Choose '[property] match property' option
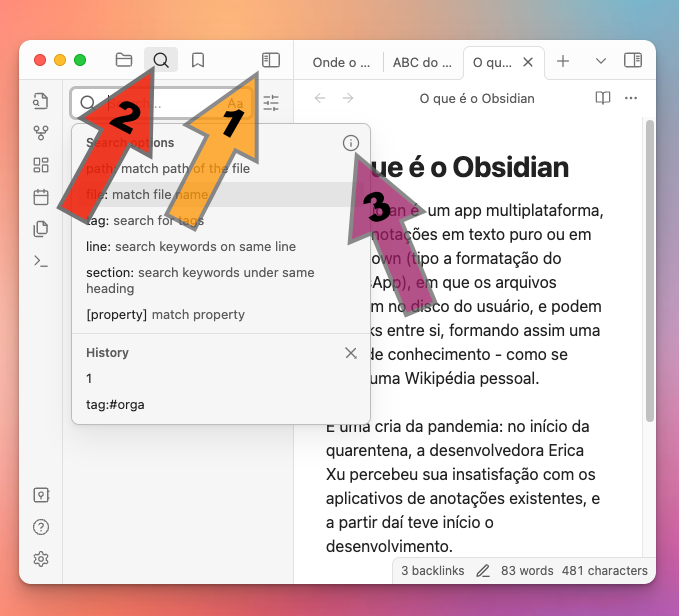Viewport: 679px width, 616px height. (221, 314)
